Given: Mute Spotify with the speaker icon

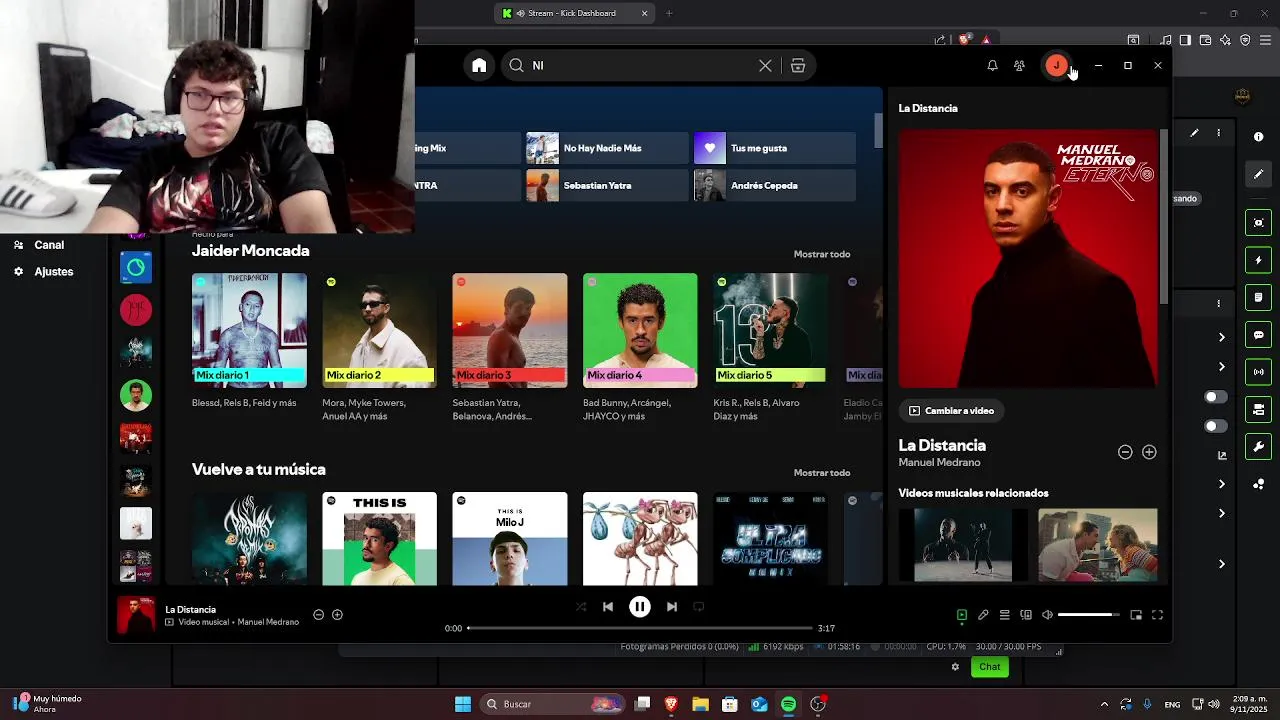Looking at the screenshot, I should click(x=1047, y=615).
